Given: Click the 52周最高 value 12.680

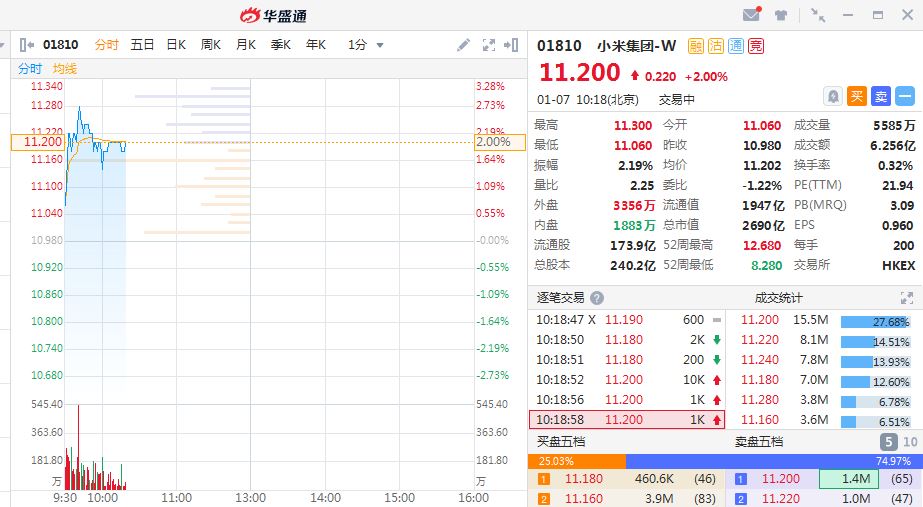Looking at the screenshot, I should pyautogui.click(x=762, y=245).
